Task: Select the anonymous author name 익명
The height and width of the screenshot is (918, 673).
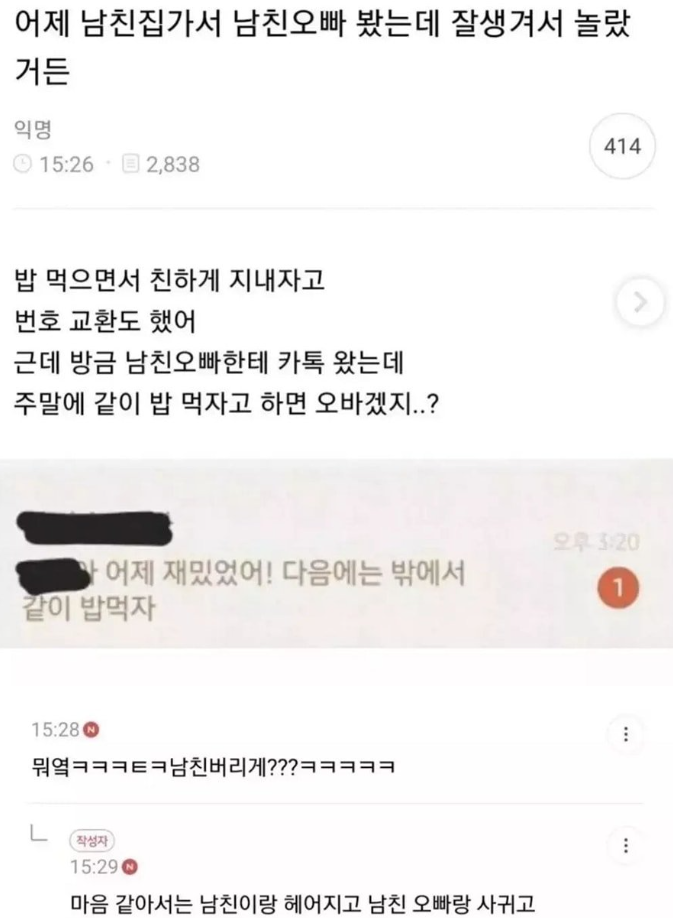Action: point(33,129)
